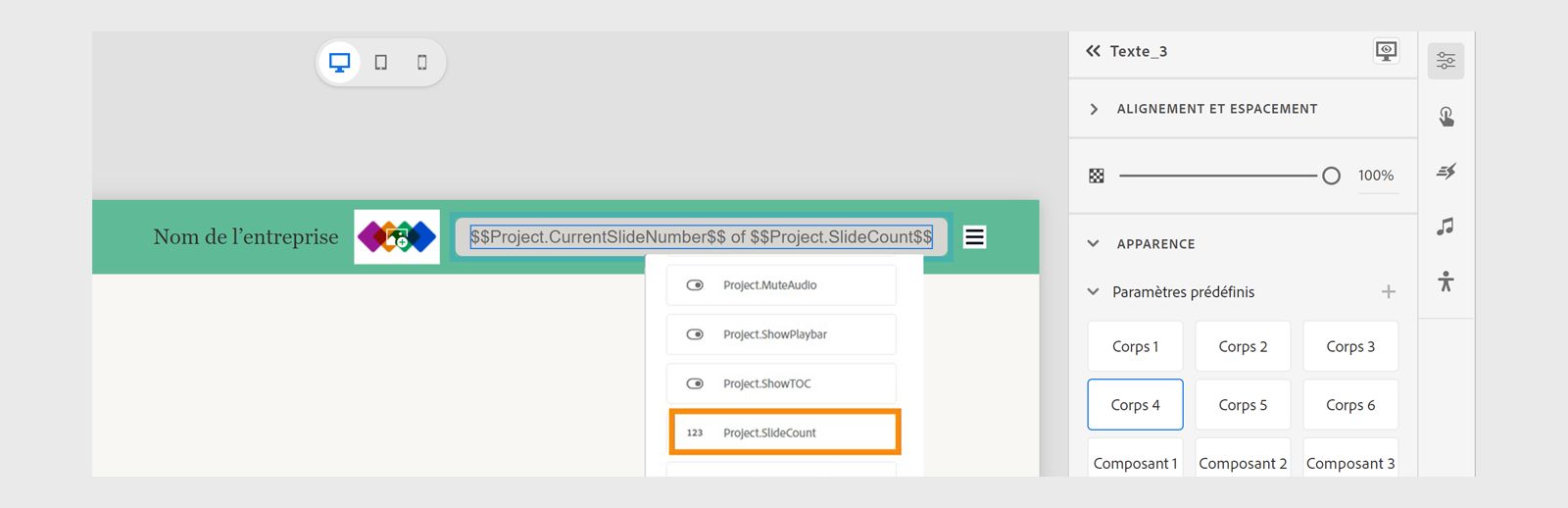Apply the Composant 3 preset
The height and width of the screenshot is (508, 1568).
pos(1350,458)
